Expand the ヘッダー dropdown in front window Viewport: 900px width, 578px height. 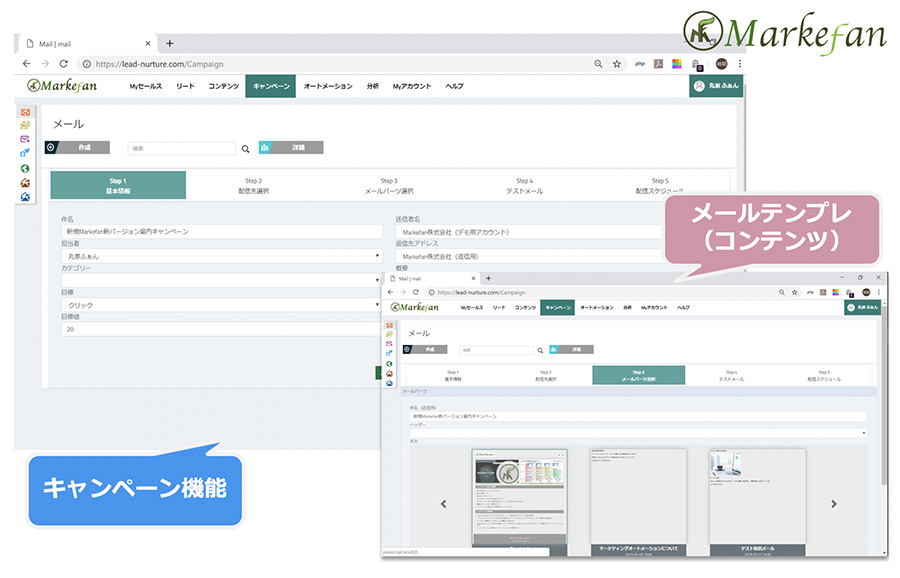tap(638, 433)
